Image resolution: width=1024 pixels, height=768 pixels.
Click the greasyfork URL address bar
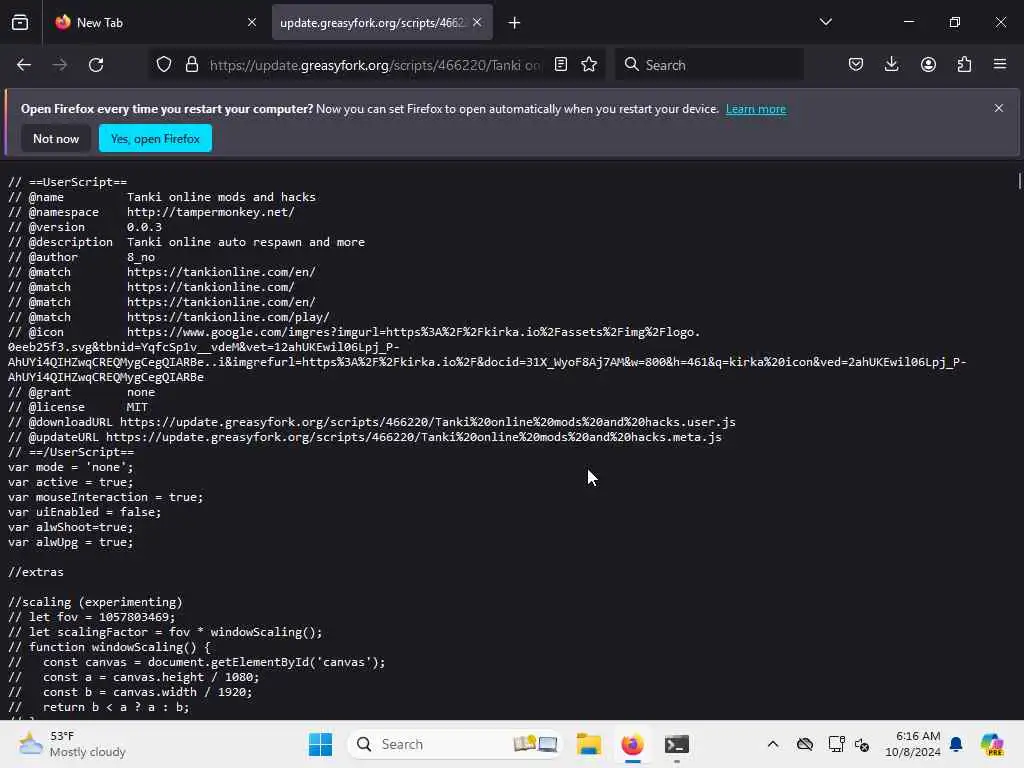375,65
